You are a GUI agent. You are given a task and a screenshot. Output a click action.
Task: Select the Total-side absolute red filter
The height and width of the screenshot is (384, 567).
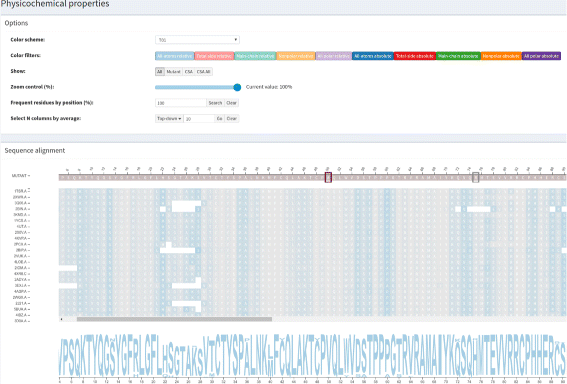click(x=415, y=56)
